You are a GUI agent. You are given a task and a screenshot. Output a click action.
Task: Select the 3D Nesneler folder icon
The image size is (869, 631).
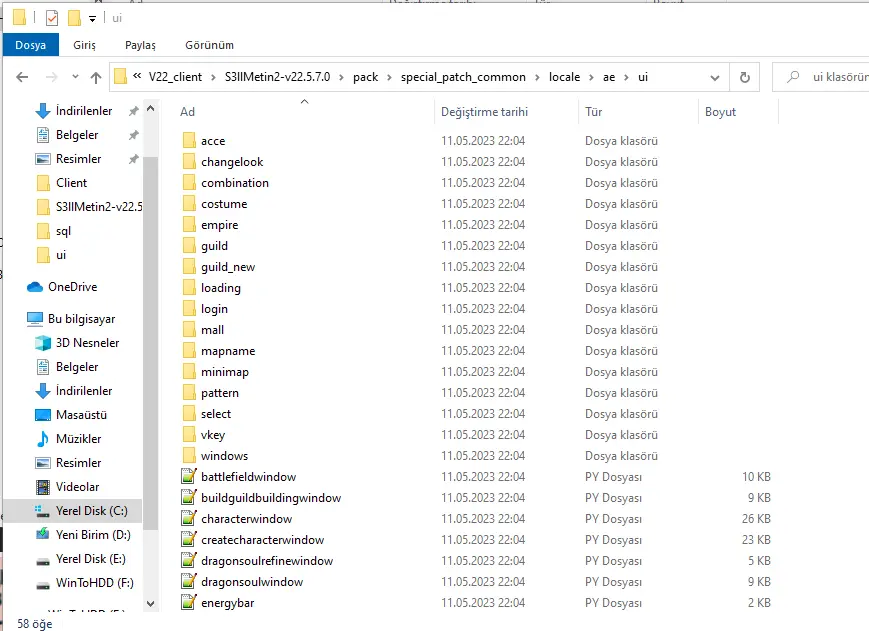(43, 343)
